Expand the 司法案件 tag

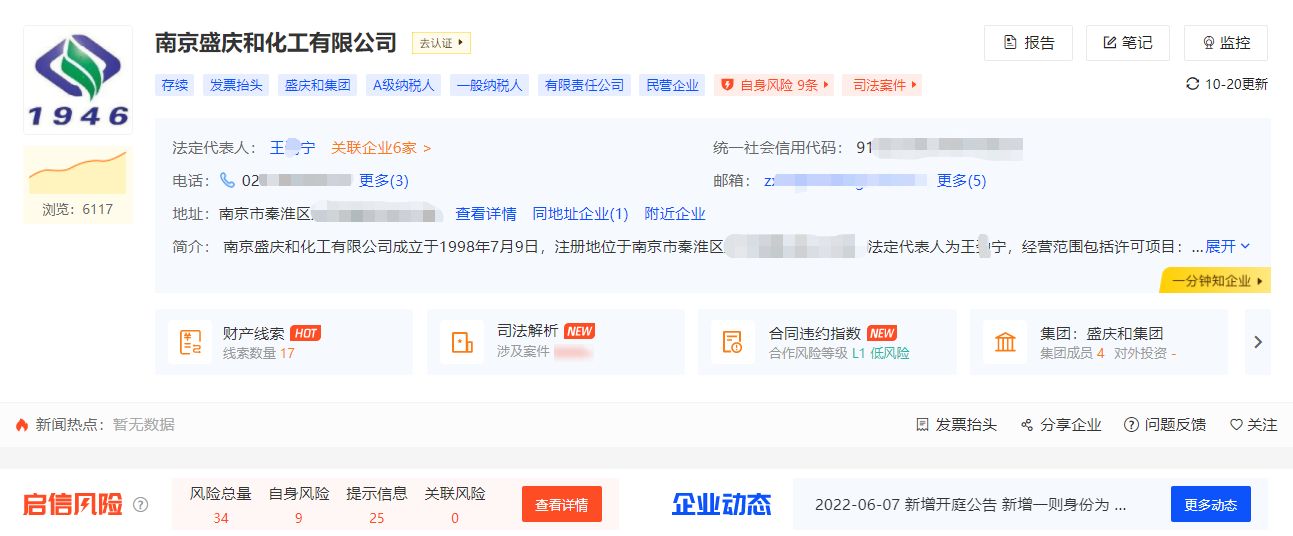click(x=882, y=85)
